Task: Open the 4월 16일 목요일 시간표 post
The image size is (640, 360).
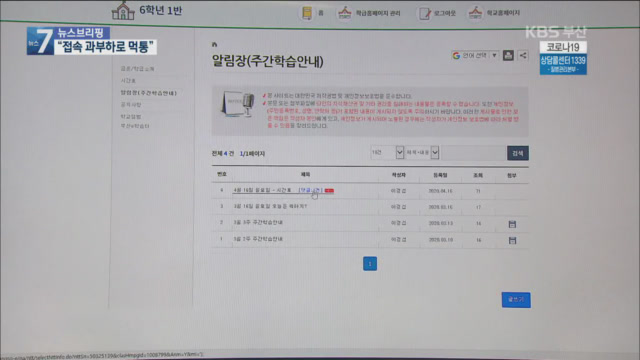Action: pos(262,190)
